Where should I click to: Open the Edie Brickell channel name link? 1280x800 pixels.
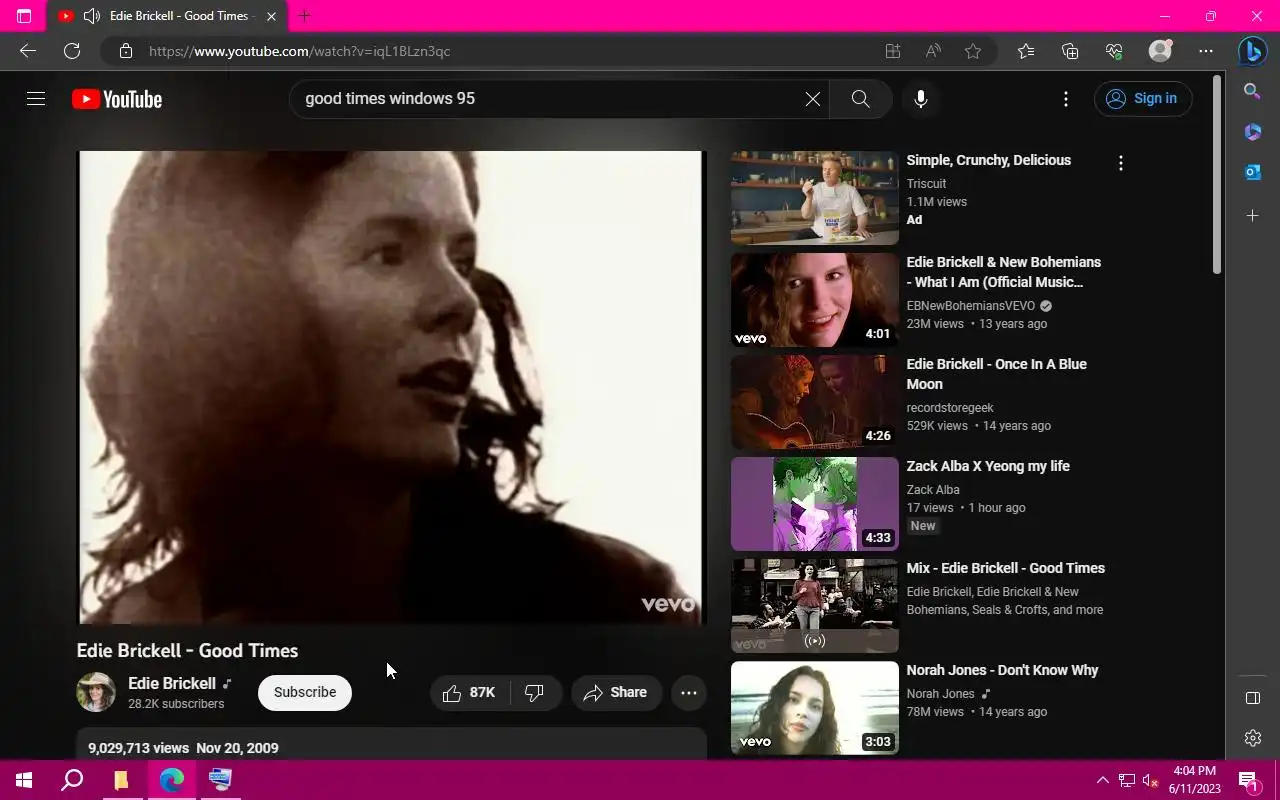tap(172, 683)
